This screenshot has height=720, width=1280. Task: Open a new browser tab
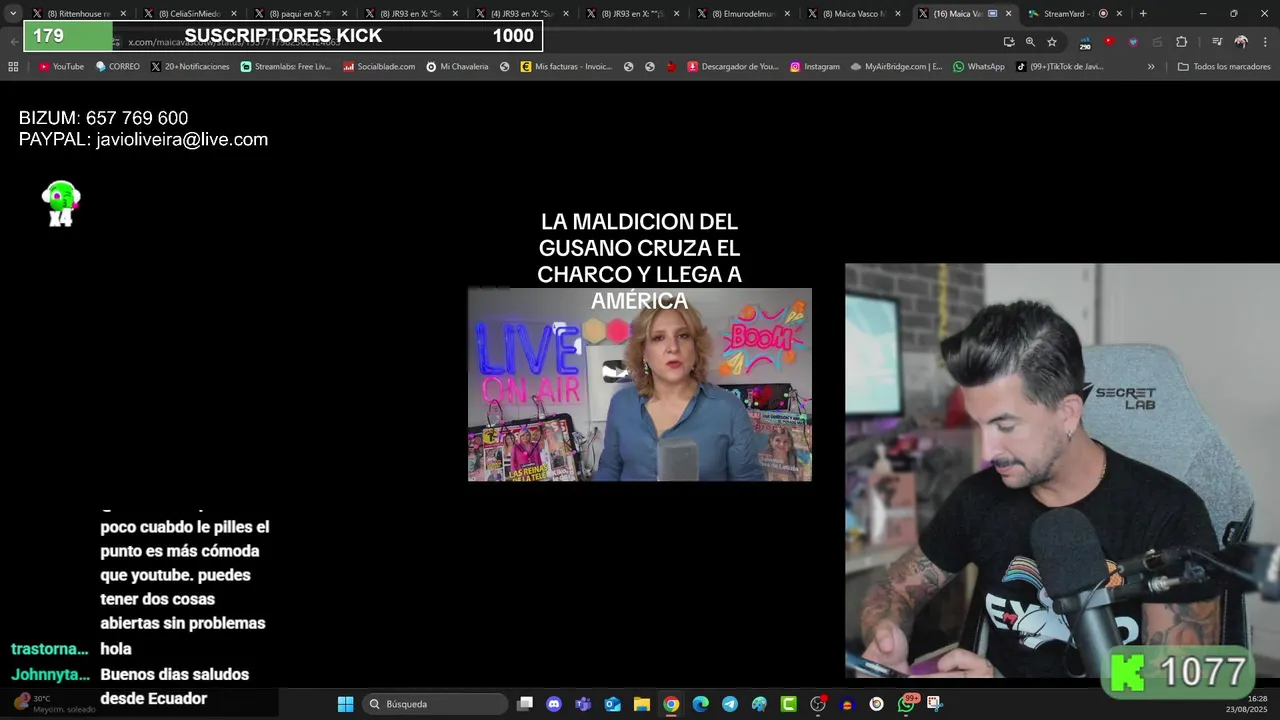click(x=1143, y=13)
